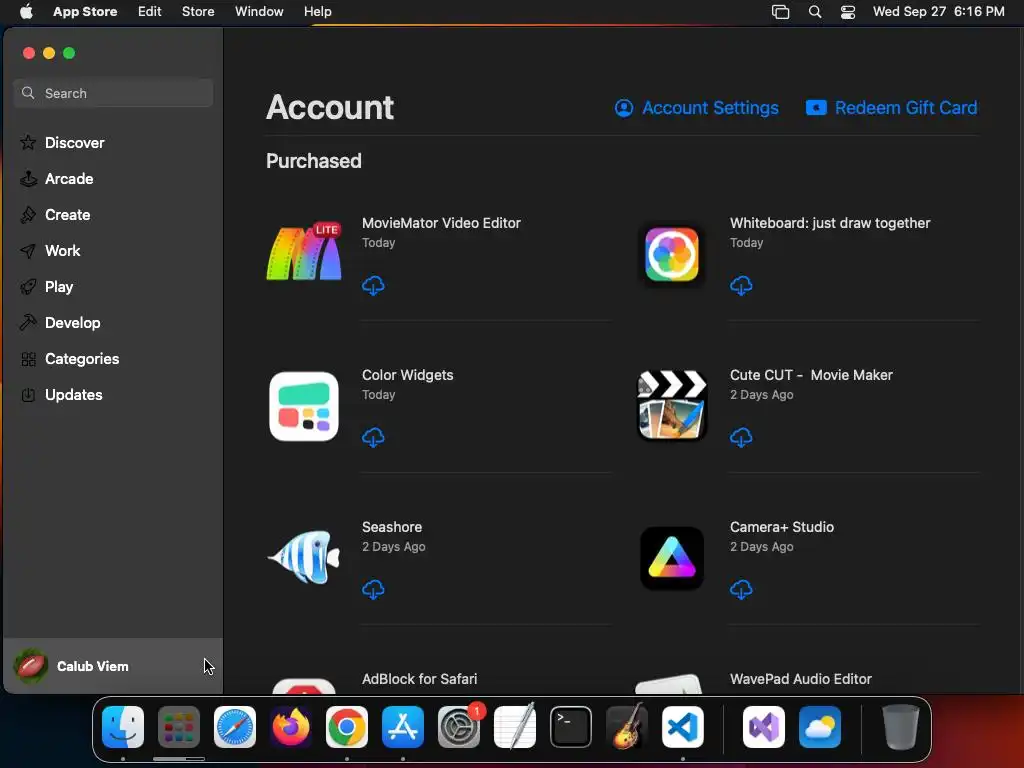The width and height of the screenshot is (1024, 768).
Task: Click the AdBlock for Safari title
Action: click(x=419, y=679)
